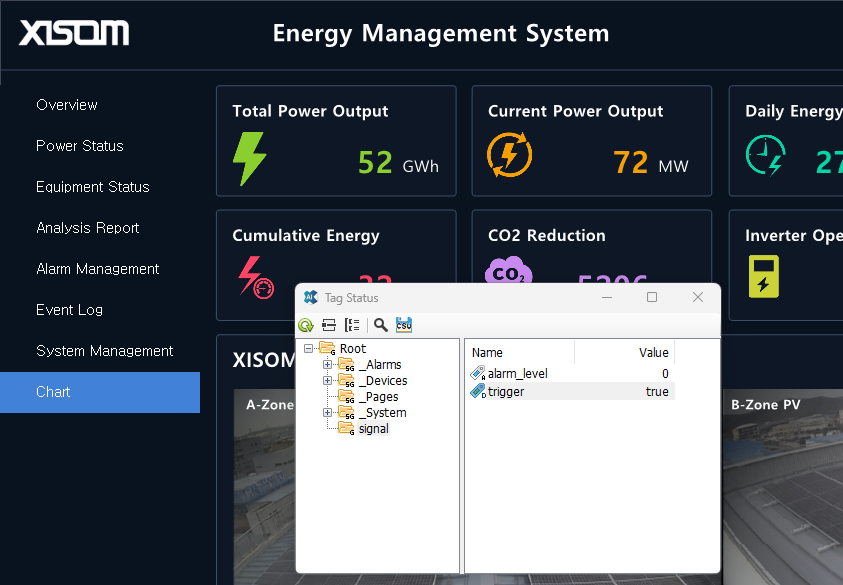Expand the _Devices tree node
843x585 pixels.
click(x=327, y=381)
